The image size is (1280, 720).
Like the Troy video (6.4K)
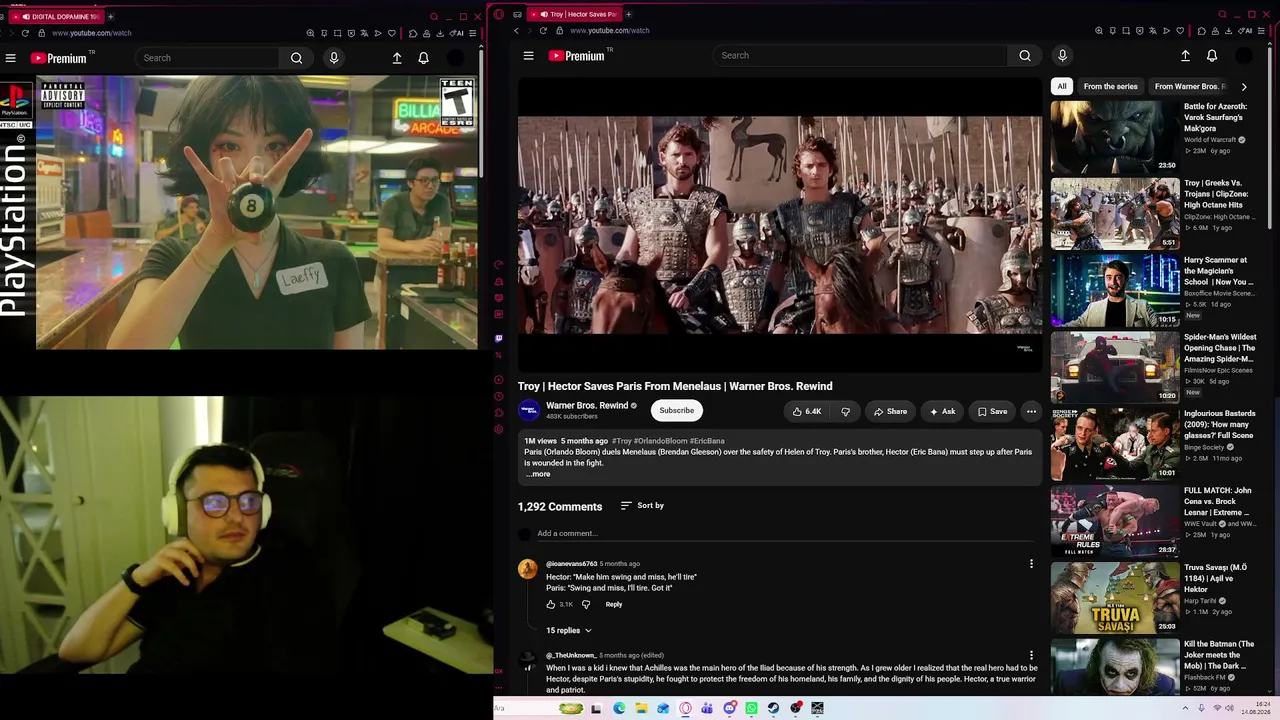[807, 411]
